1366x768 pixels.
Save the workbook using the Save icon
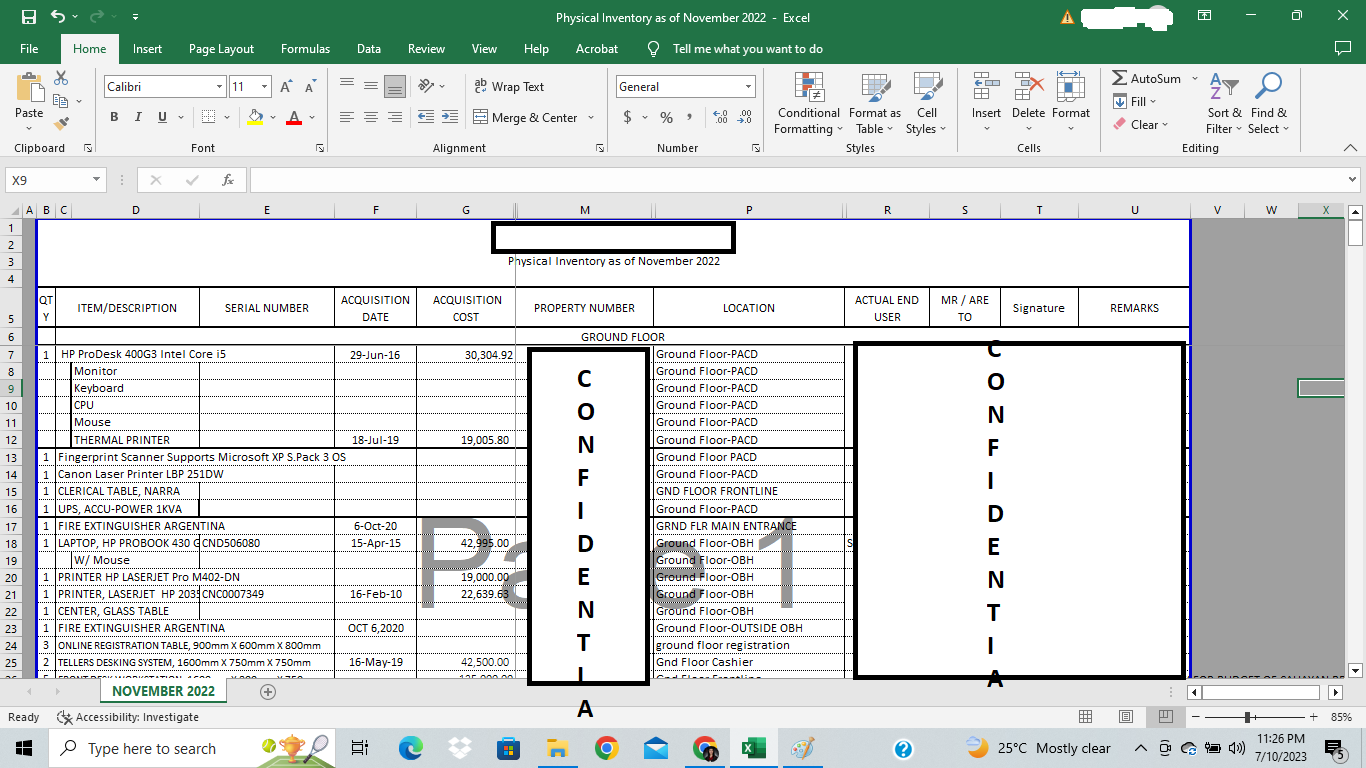(28, 17)
